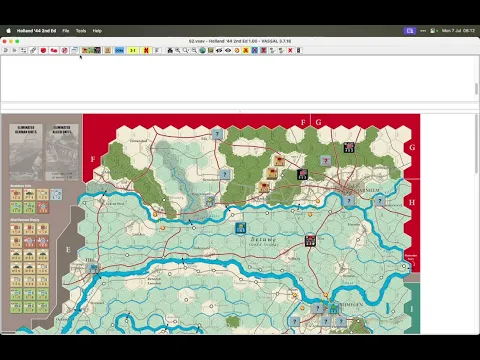
Task: Click the chat log vertical scrollbar
Action: 476,89
